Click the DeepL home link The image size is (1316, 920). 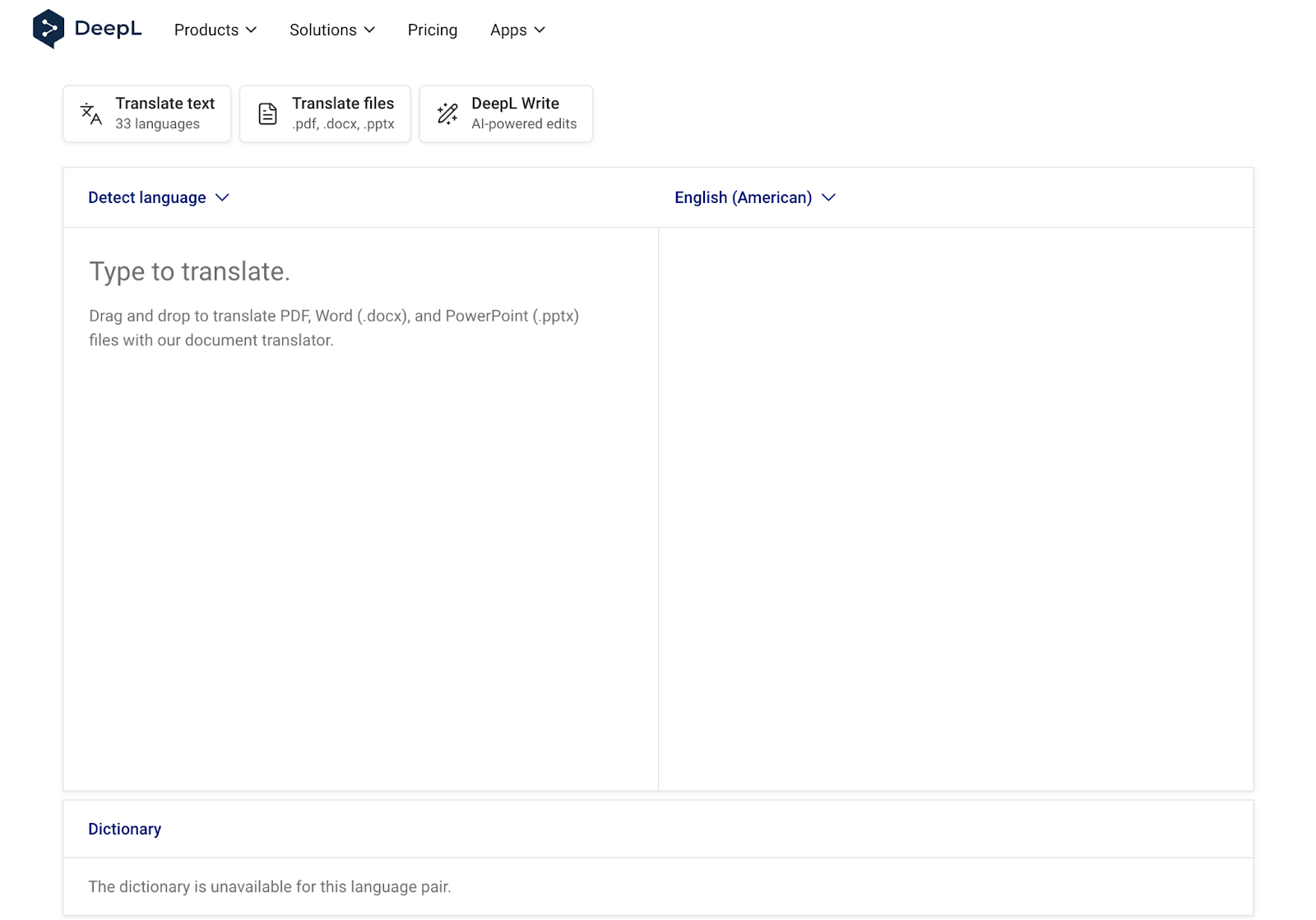[86, 28]
